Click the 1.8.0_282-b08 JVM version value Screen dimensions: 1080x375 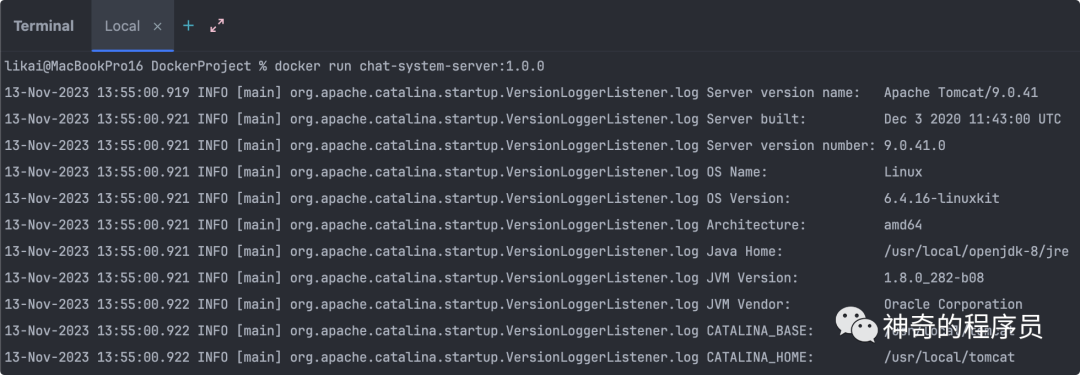[x=934, y=278]
